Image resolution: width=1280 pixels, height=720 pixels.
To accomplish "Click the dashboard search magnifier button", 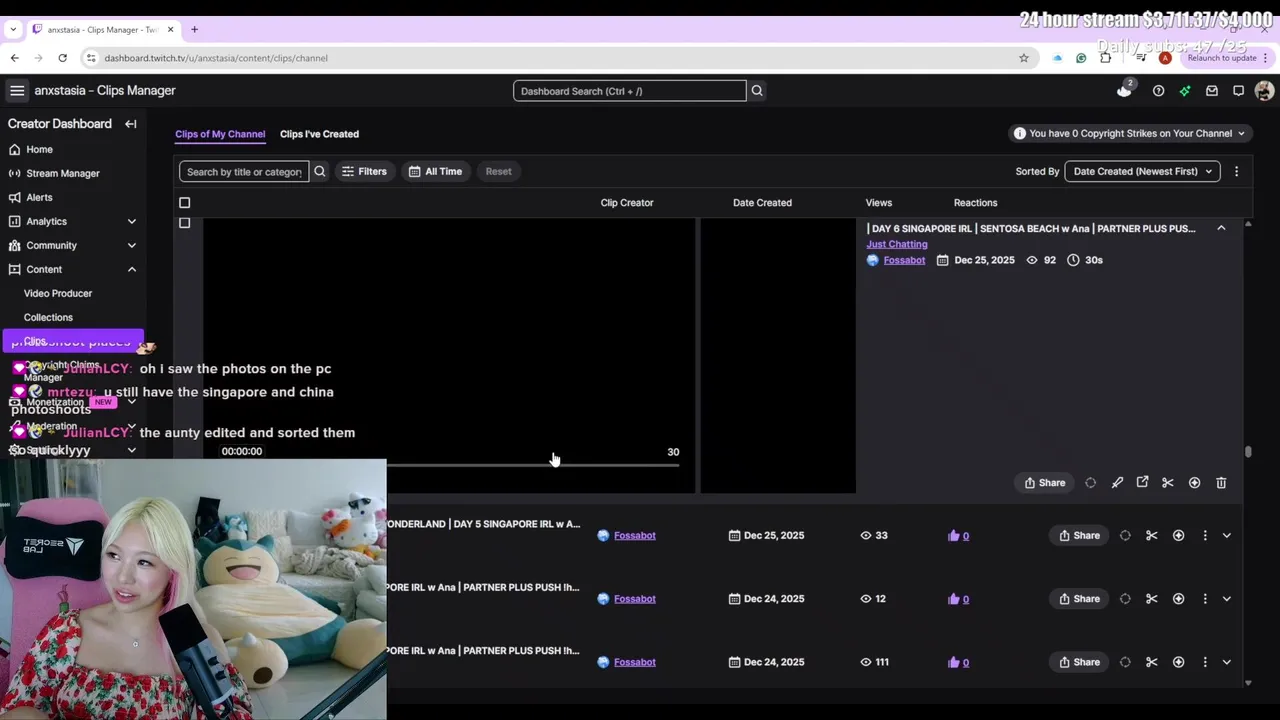I will click(757, 91).
